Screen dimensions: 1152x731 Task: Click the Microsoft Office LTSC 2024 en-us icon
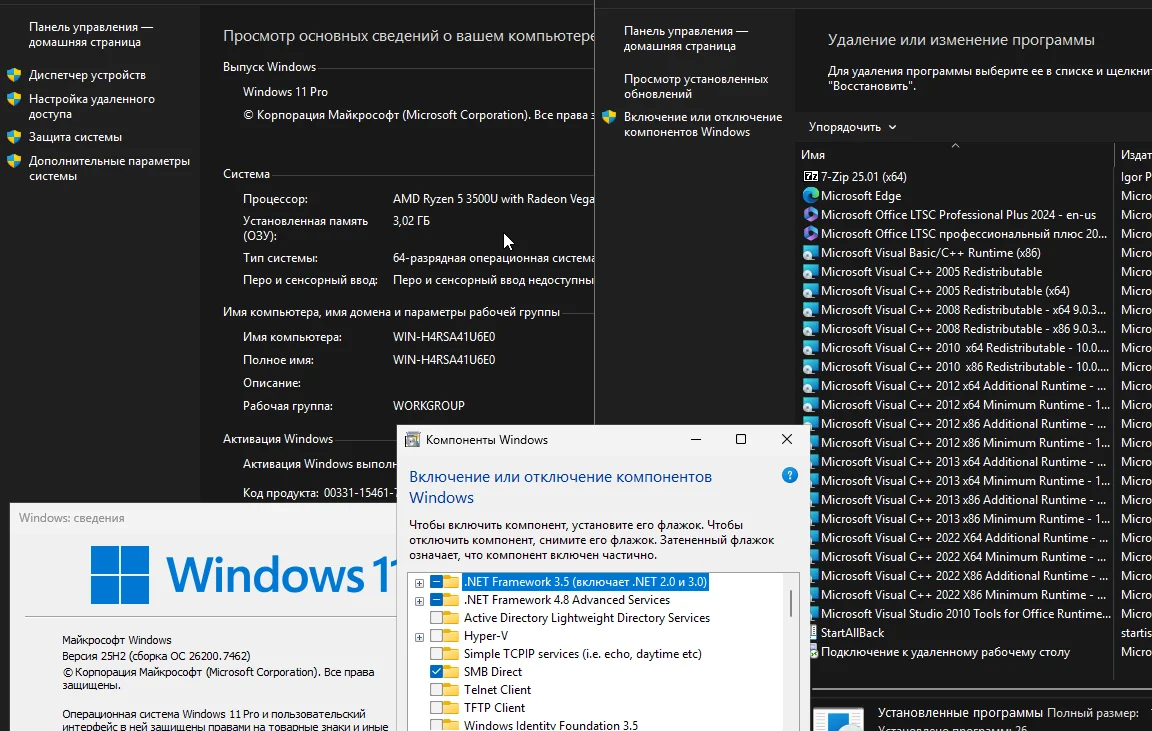point(810,215)
